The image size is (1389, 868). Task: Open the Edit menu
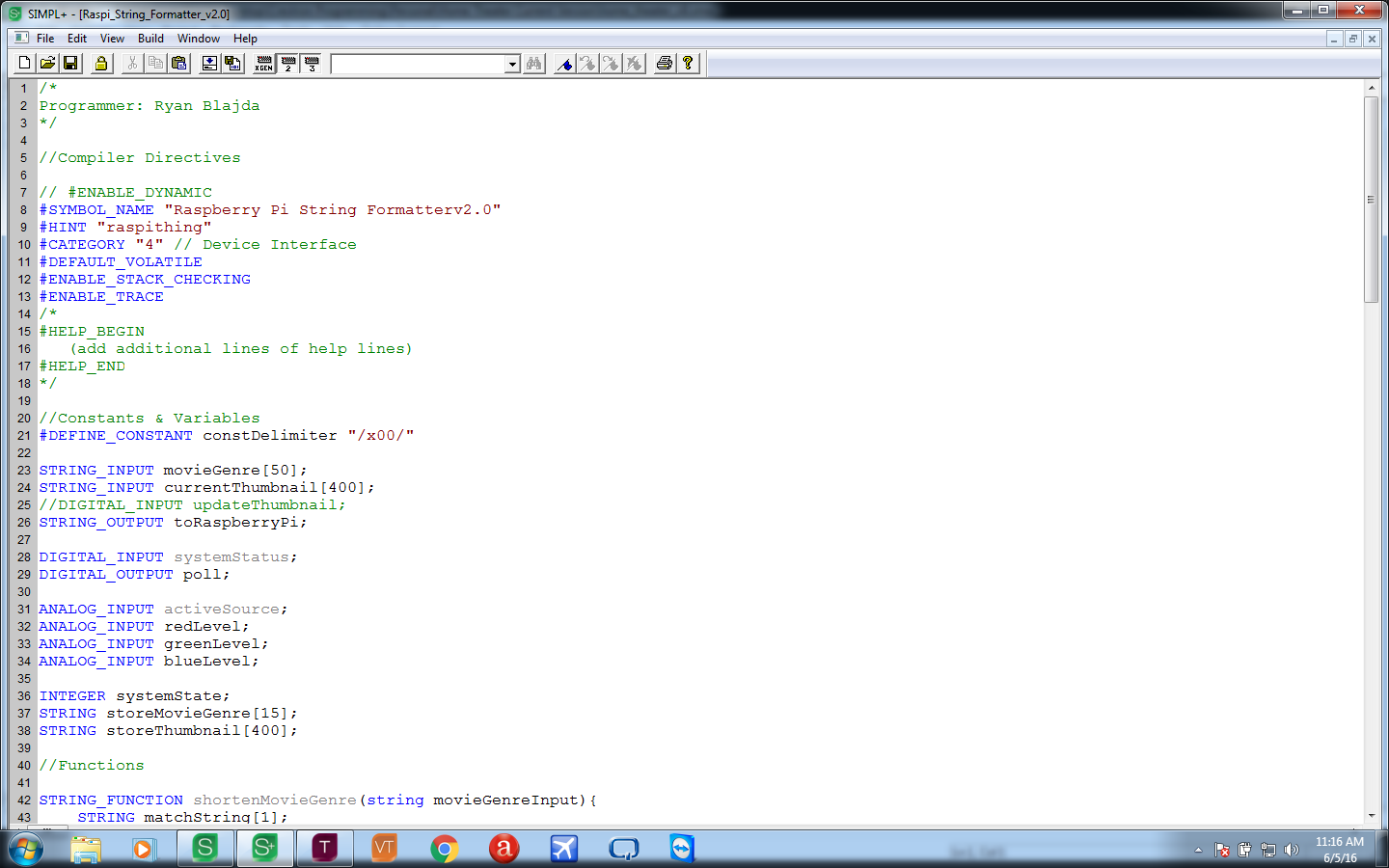click(x=77, y=39)
